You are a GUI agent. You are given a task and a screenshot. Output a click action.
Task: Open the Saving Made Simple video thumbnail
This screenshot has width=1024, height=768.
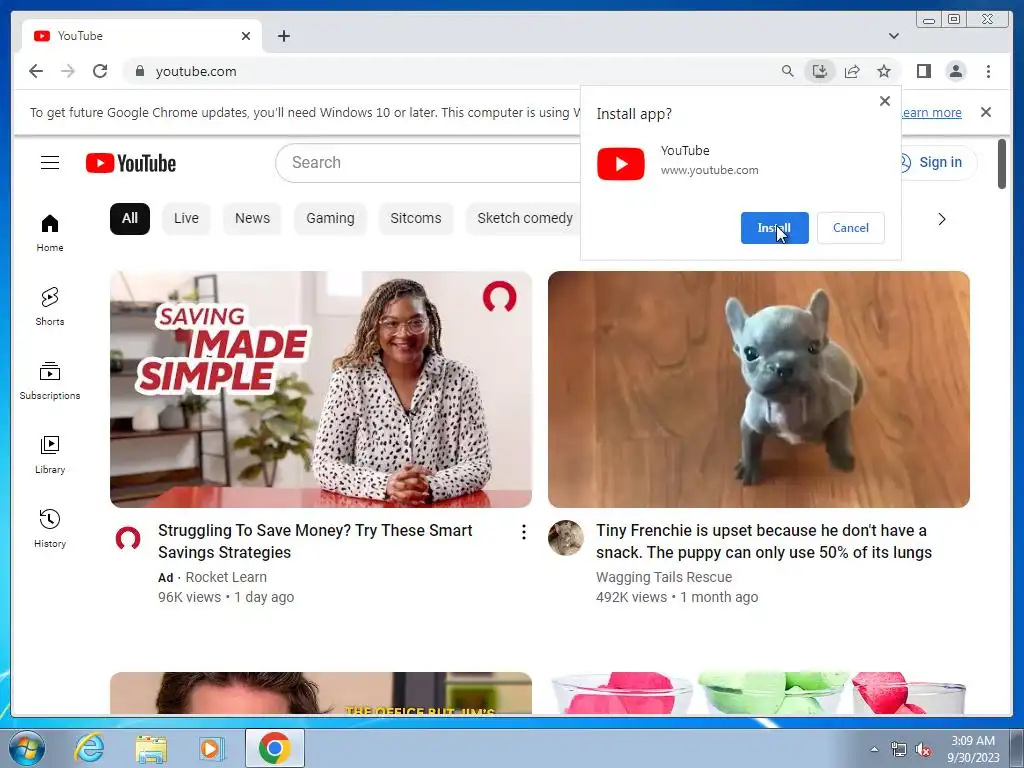(321, 389)
